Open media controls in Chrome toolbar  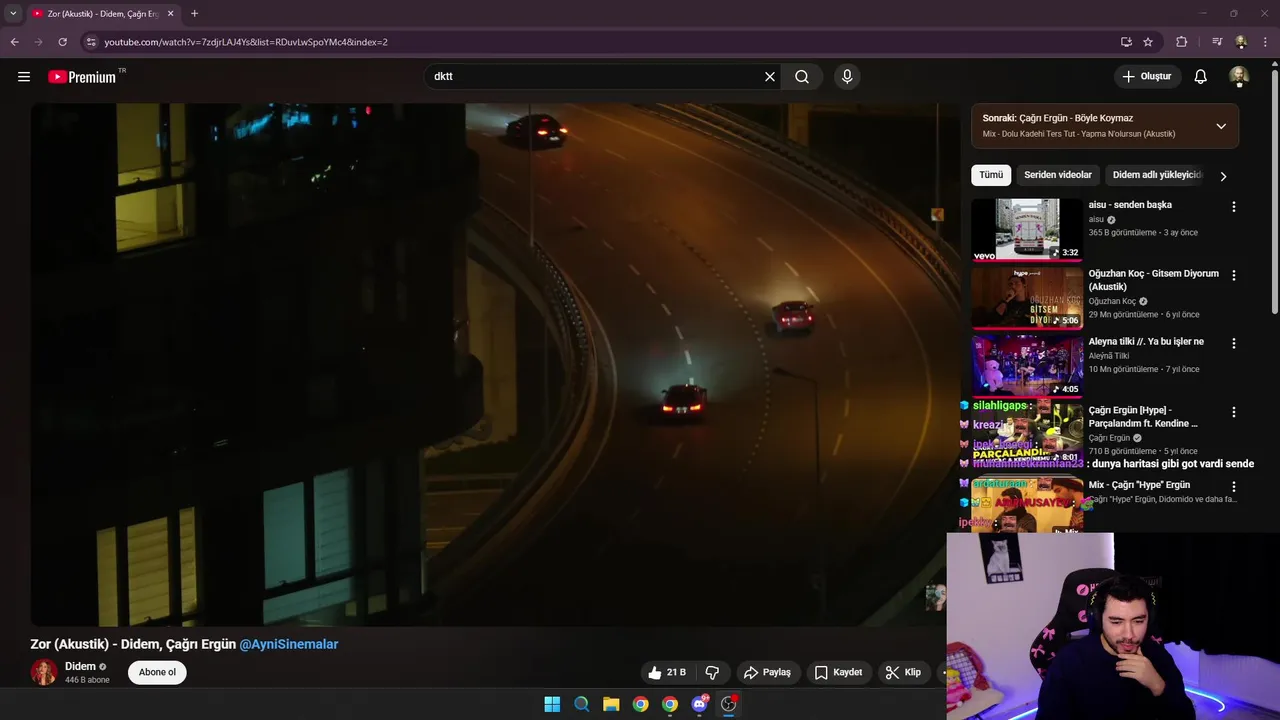pos(1217,42)
